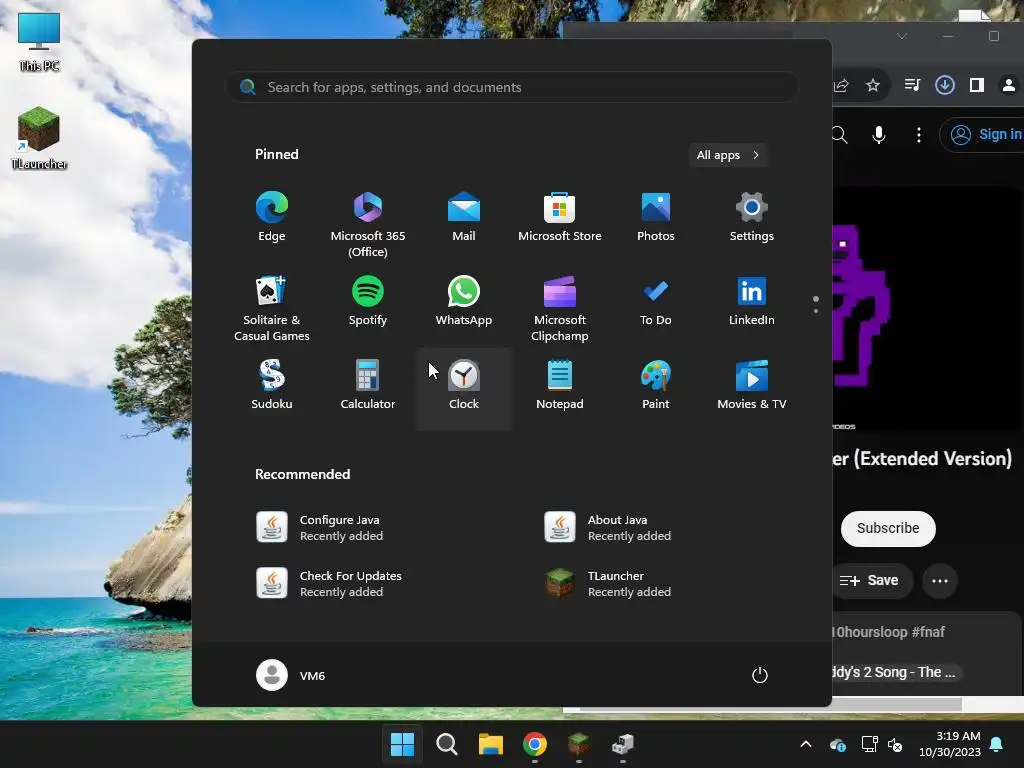Open more video actions menu
Screen dimensions: 1024x768
coord(940,581)
